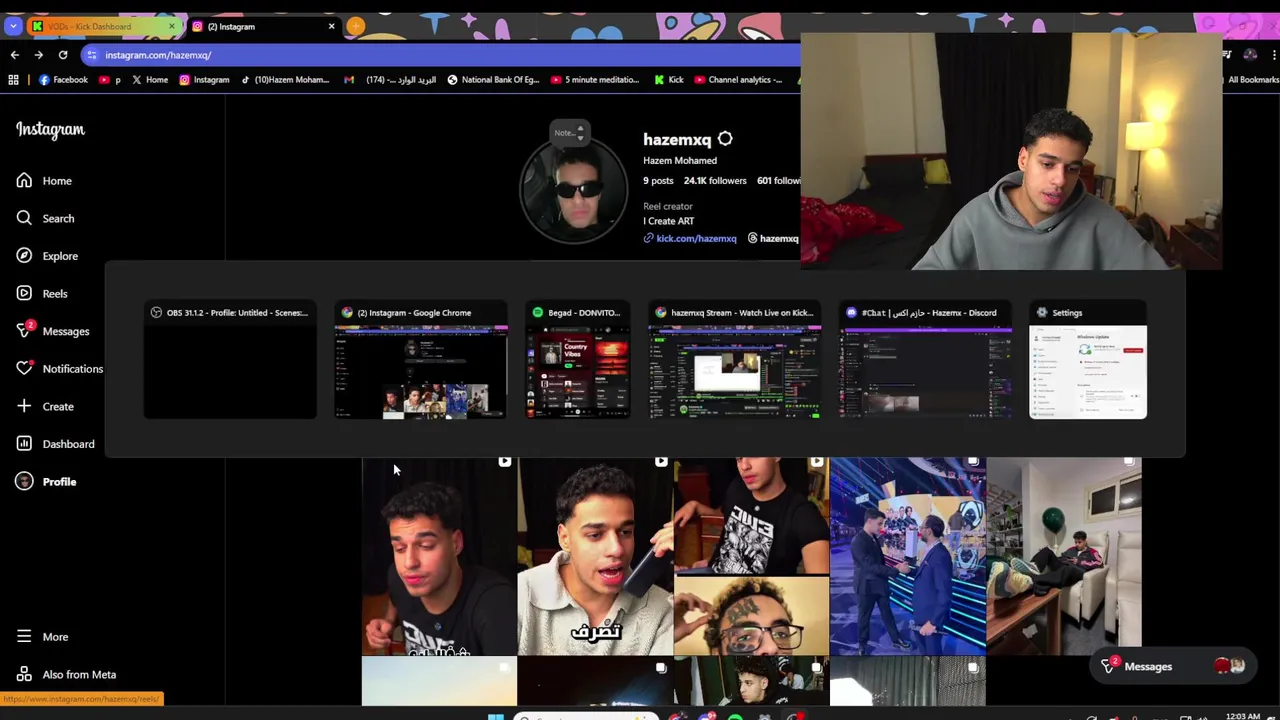This screenshot has width=1280, height=720.
Task: Open reel of man in black shirt gesturing
Action: click(x=439, y=557)
